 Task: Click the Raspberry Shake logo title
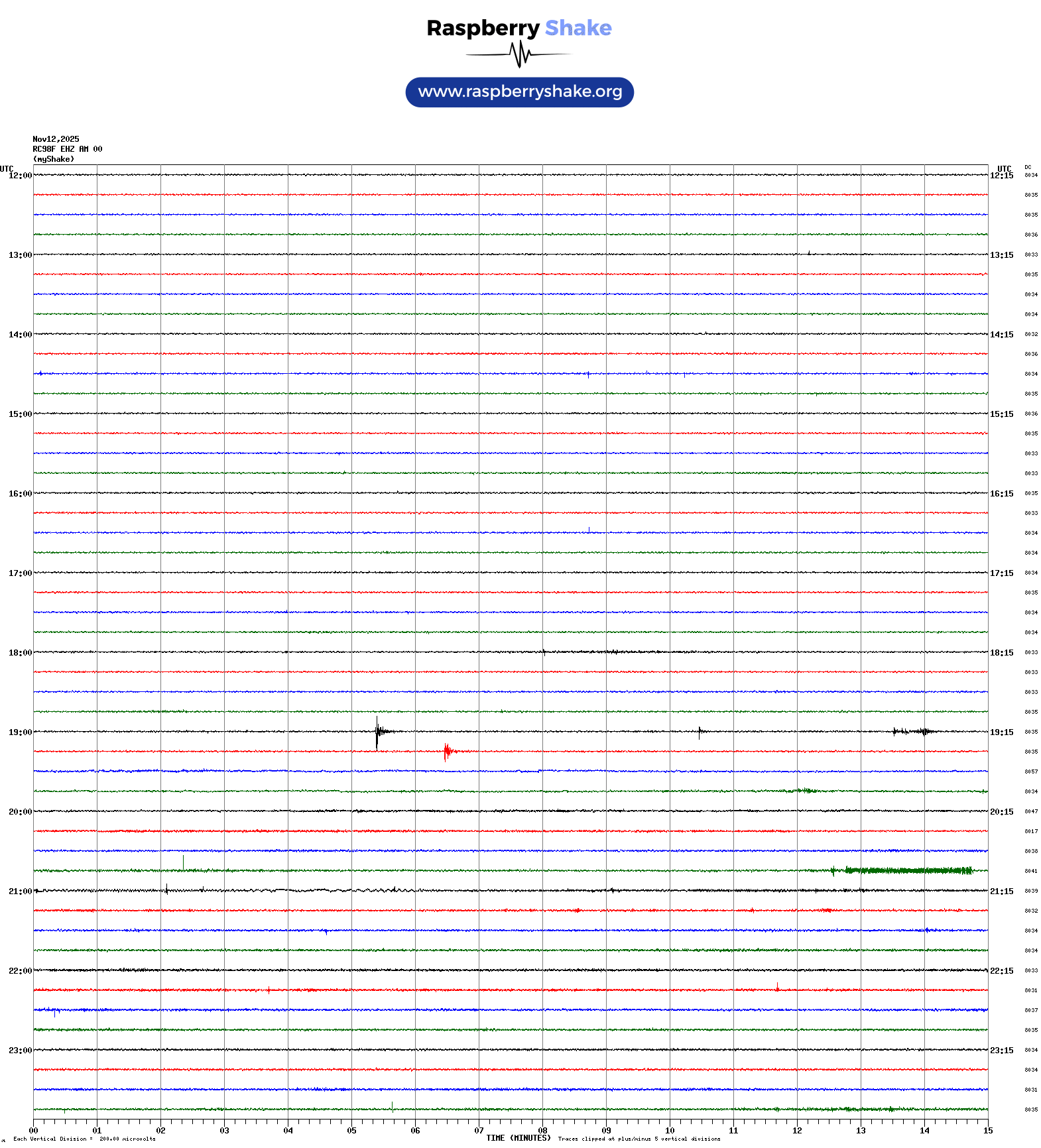(x=519, y=29)
